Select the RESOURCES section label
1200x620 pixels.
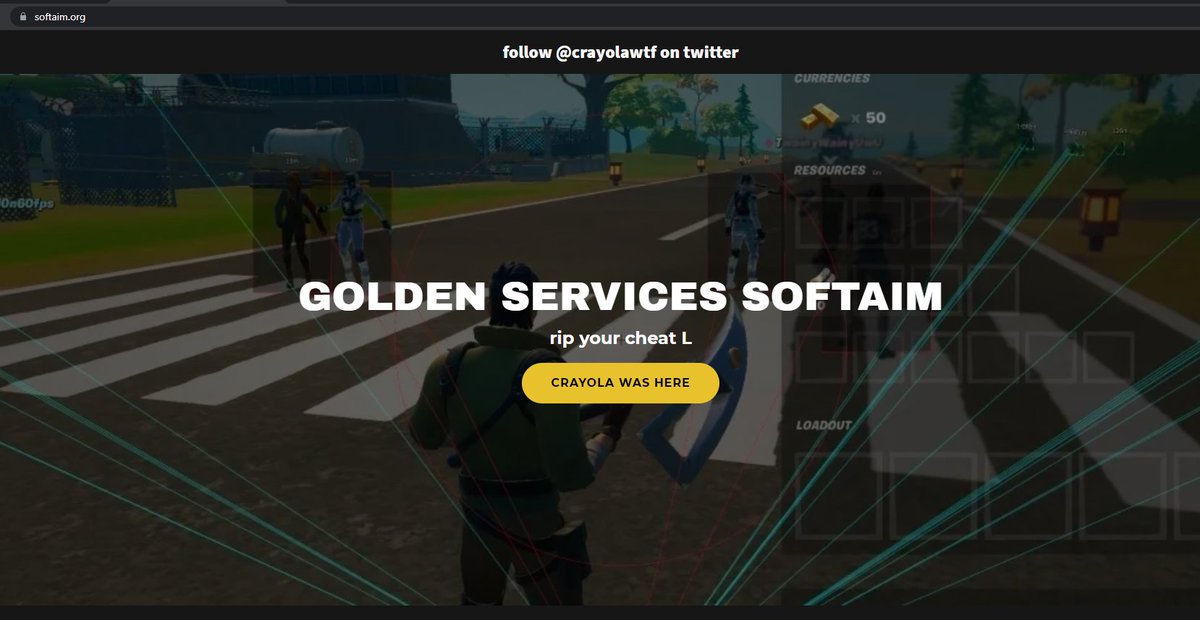tap(830, 170)
